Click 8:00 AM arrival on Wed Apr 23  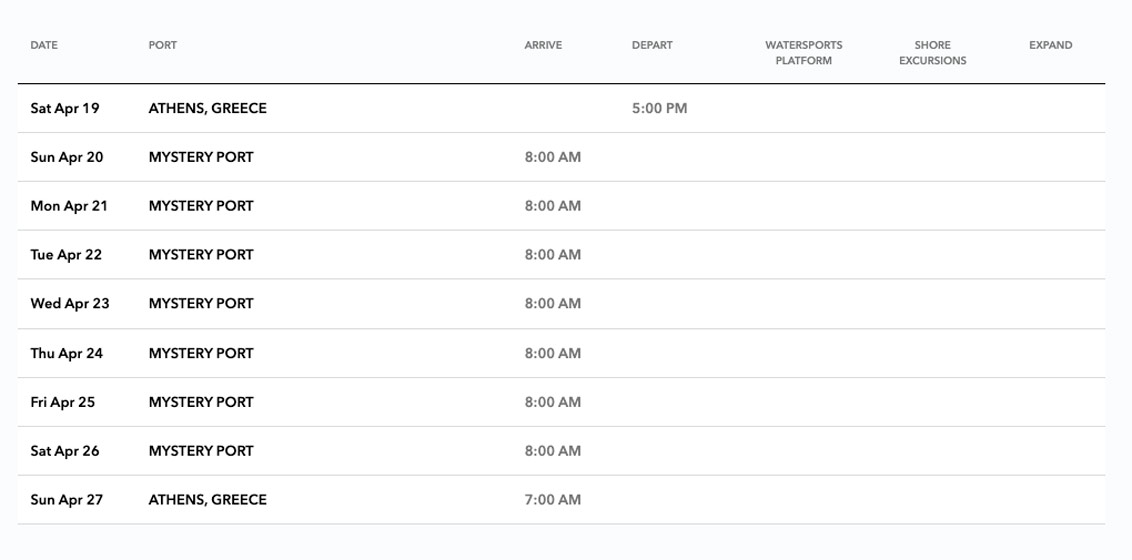552,303
